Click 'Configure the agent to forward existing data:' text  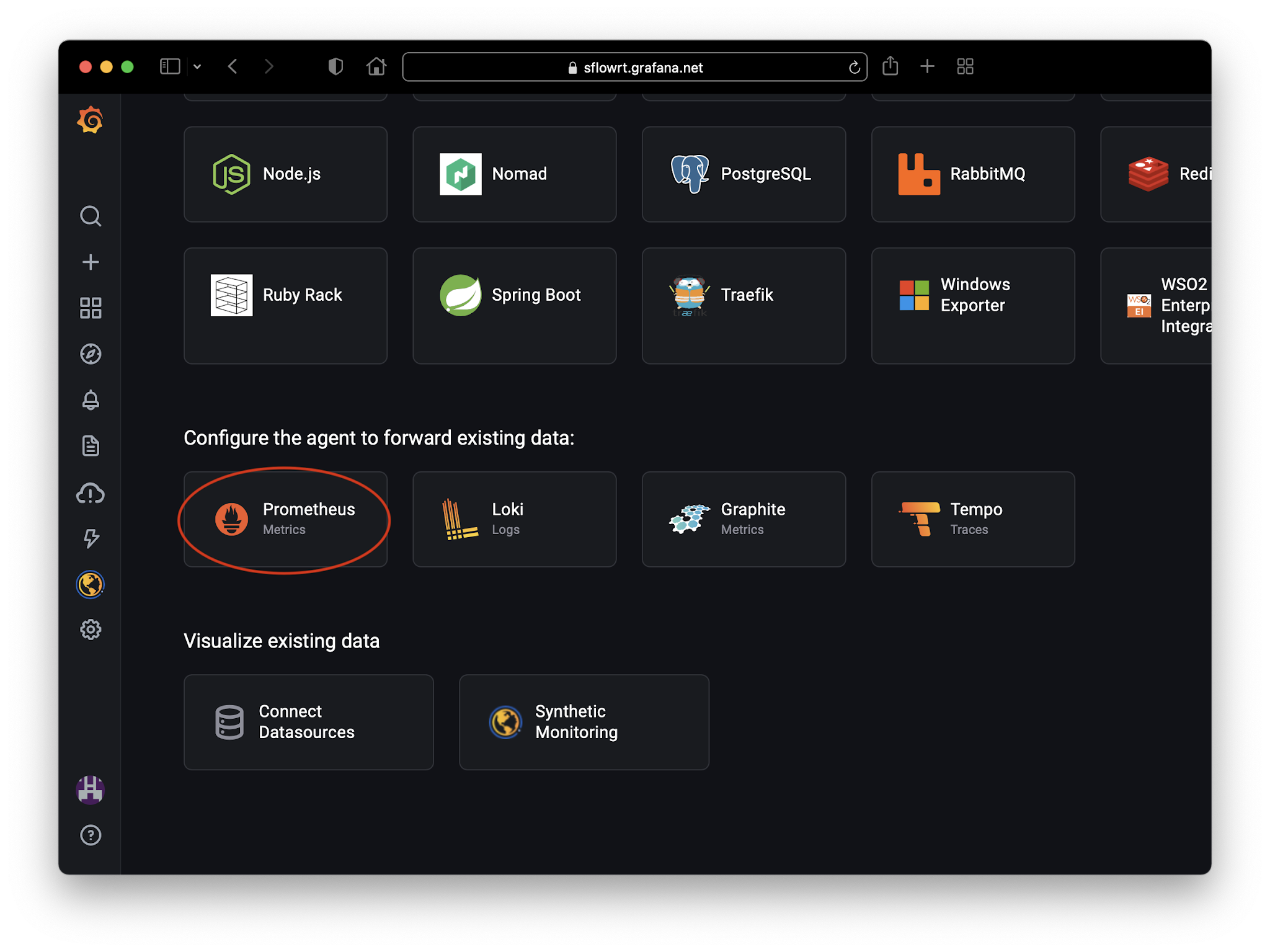(x=379, y=438)
